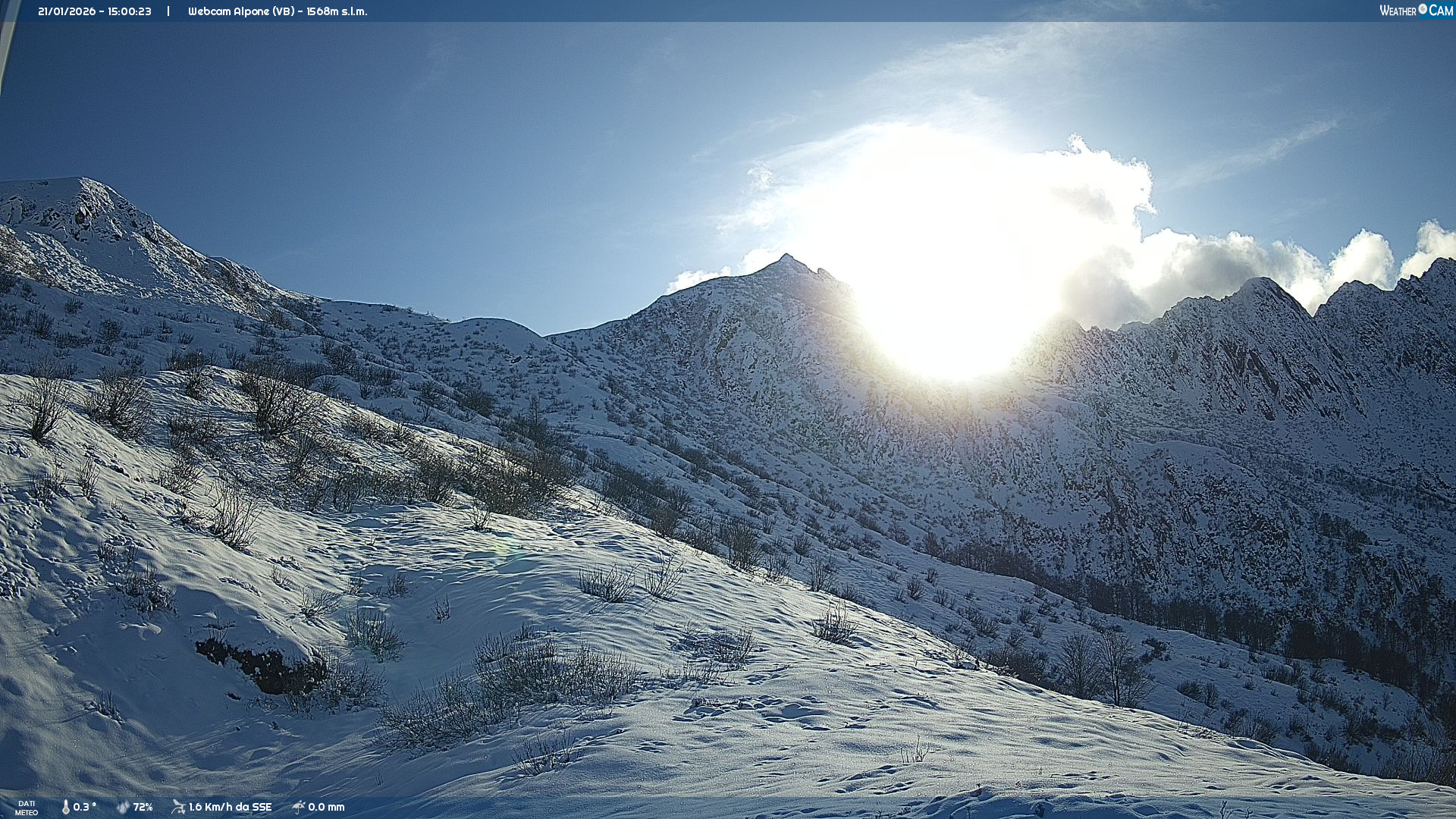Click the DATI METEO label
The width and height of the screenshot is (1456, 819).
pyautogui.click(x=27, y=808)
